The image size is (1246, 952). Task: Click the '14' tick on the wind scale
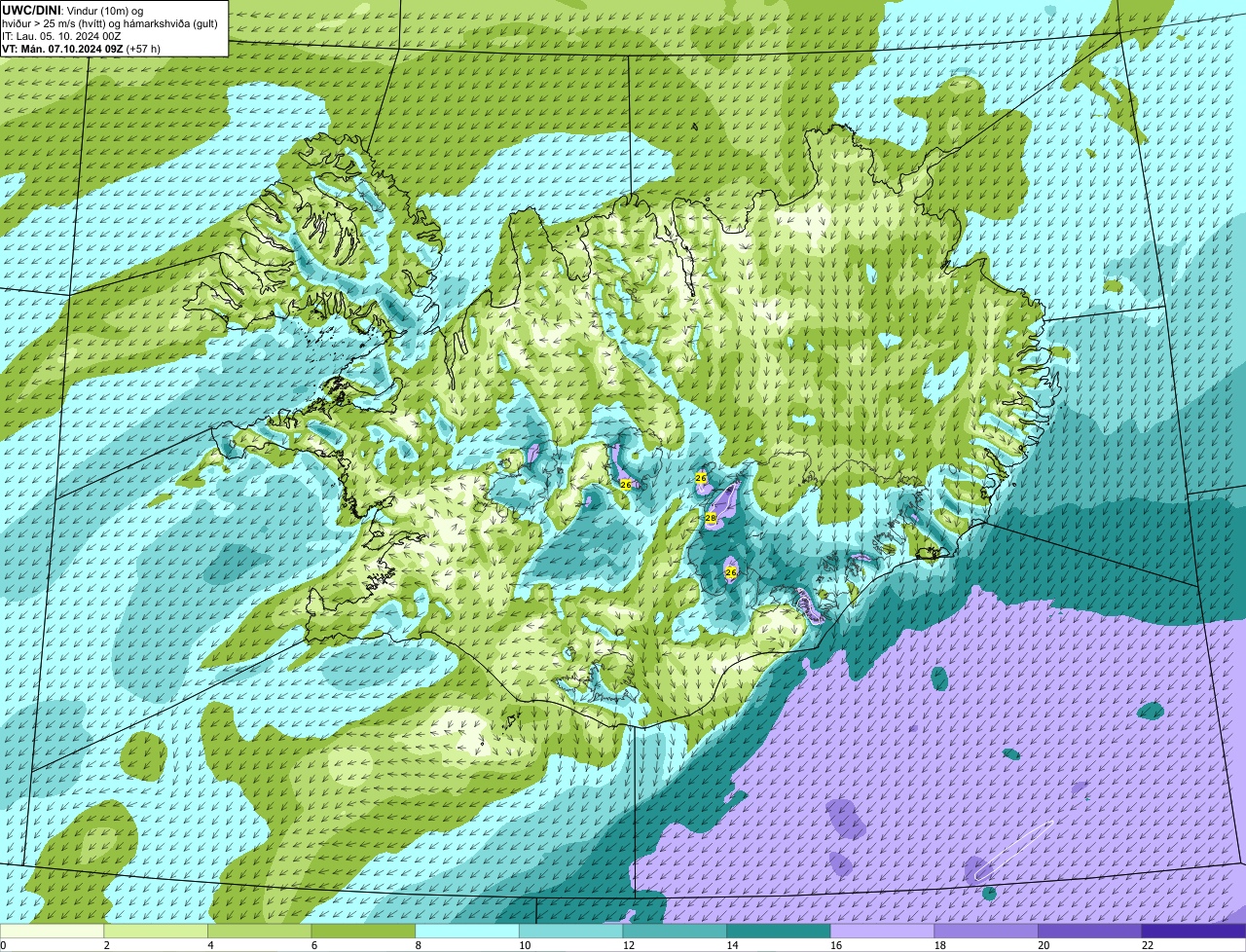tap(732, 945)
